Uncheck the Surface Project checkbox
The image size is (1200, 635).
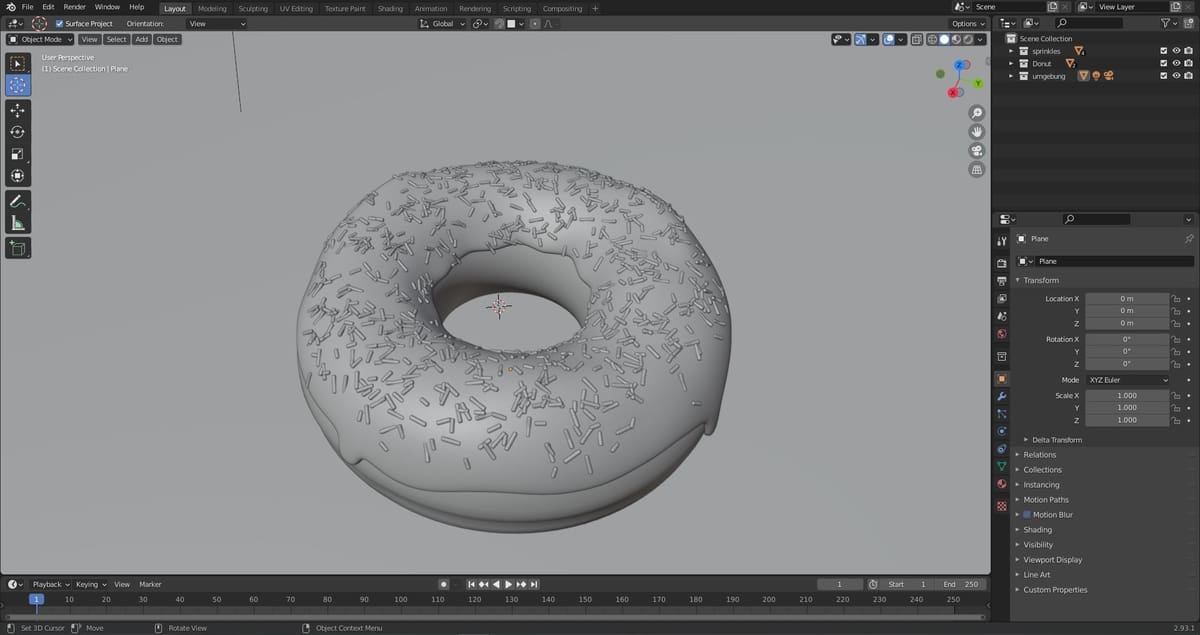click(x=59, y=23)
